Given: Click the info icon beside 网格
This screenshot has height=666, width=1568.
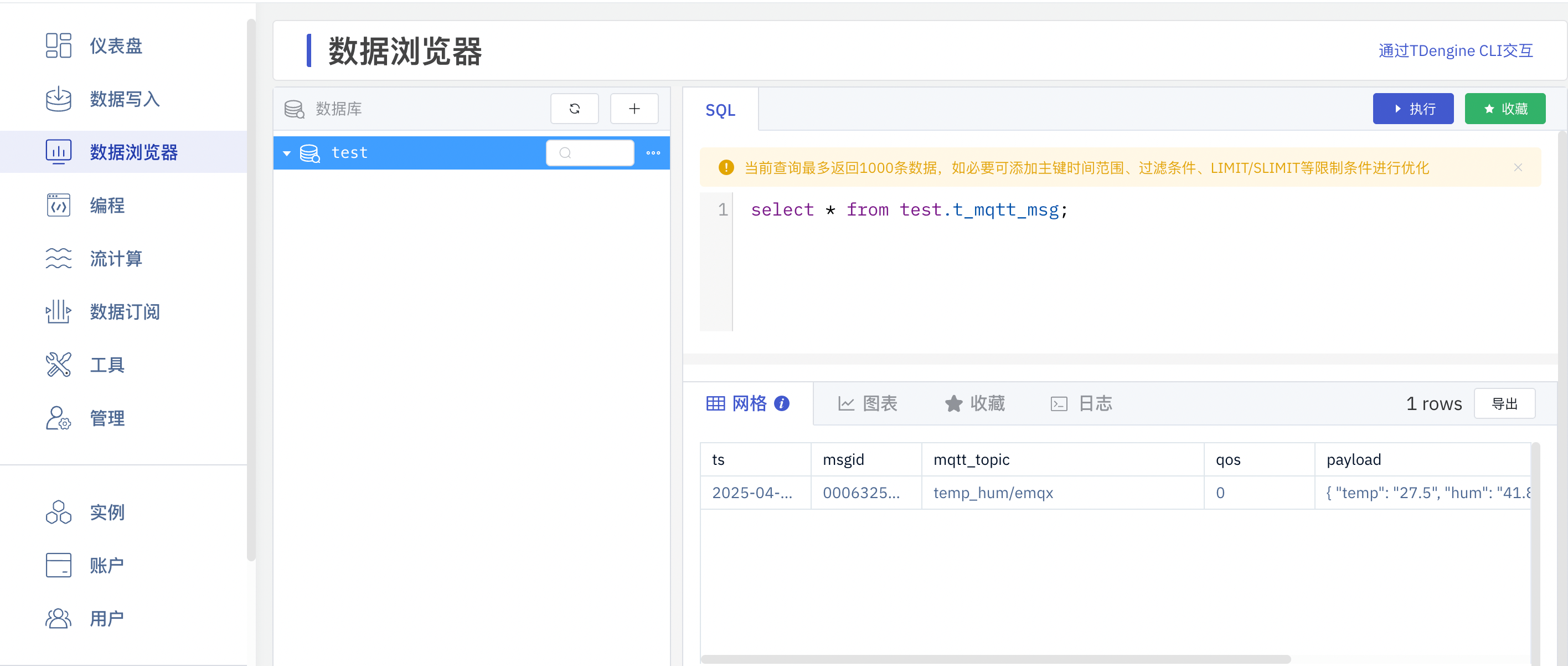Looking at the screenshot, I should tap(782, 403).
